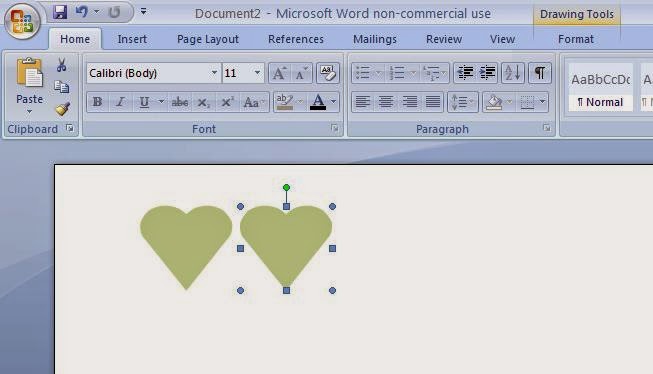Open the Calibri (Body) font name dropdown
653x374 pixels.
pyautogui.click(x=214, y=73)
